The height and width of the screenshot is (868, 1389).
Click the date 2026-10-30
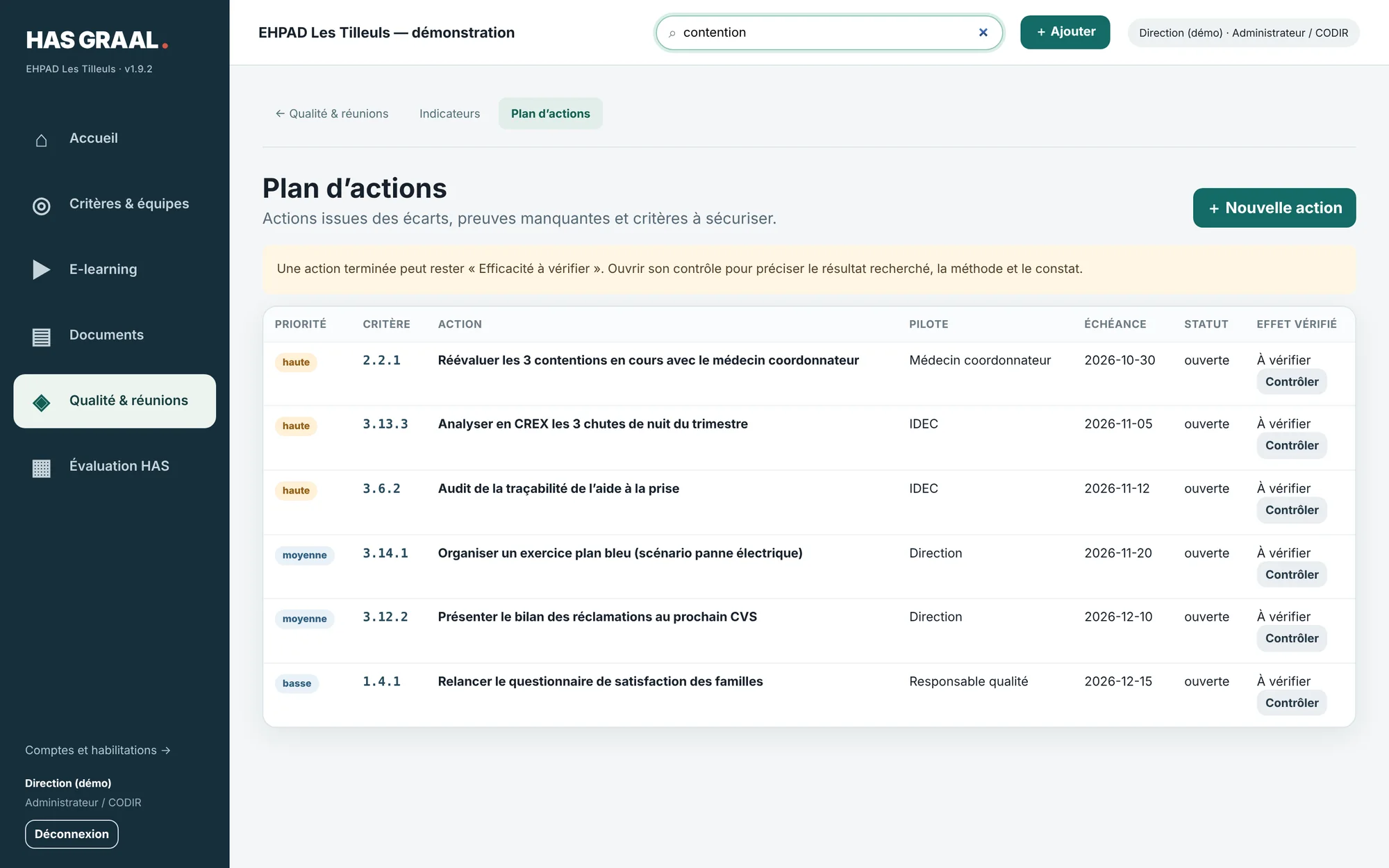(x=1120, y=360)
